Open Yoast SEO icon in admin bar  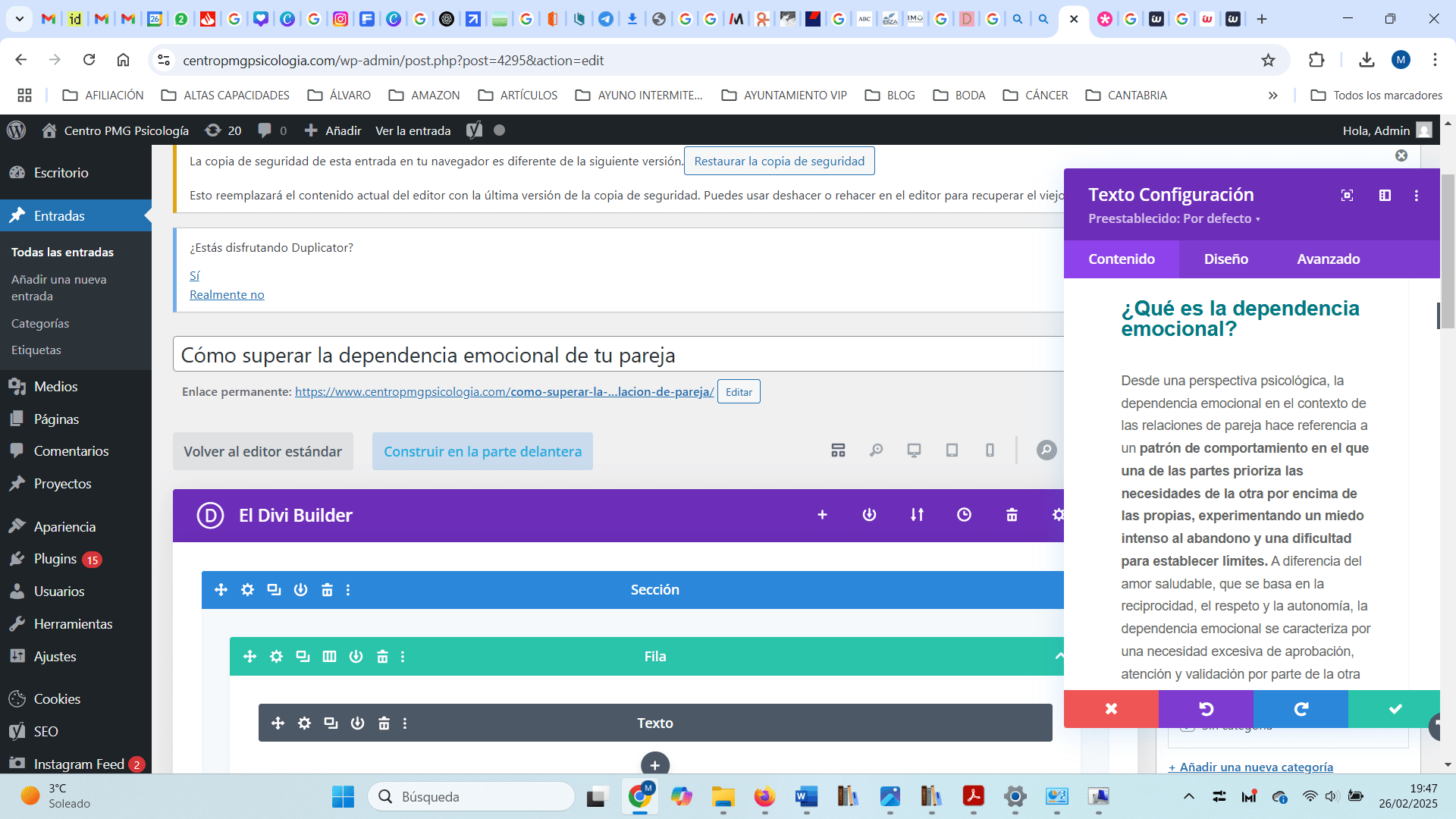474,130
